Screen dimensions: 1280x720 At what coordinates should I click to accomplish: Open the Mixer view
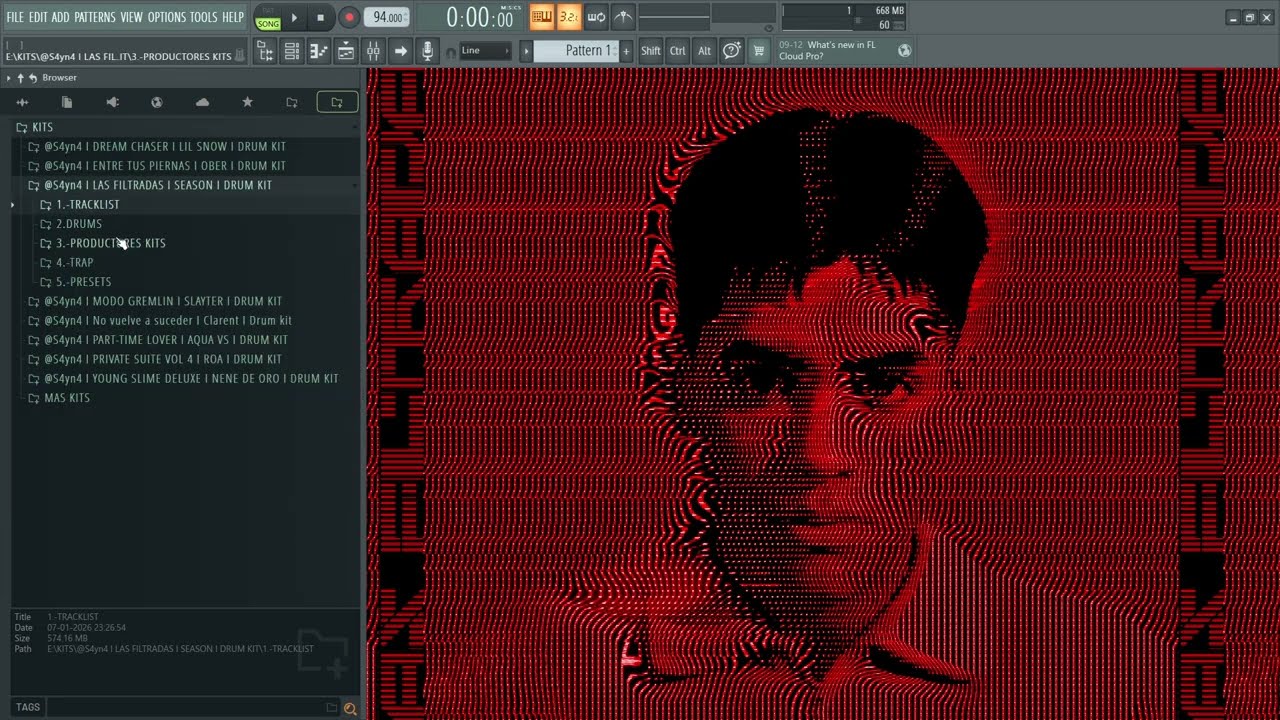click(x=373, y=51)
